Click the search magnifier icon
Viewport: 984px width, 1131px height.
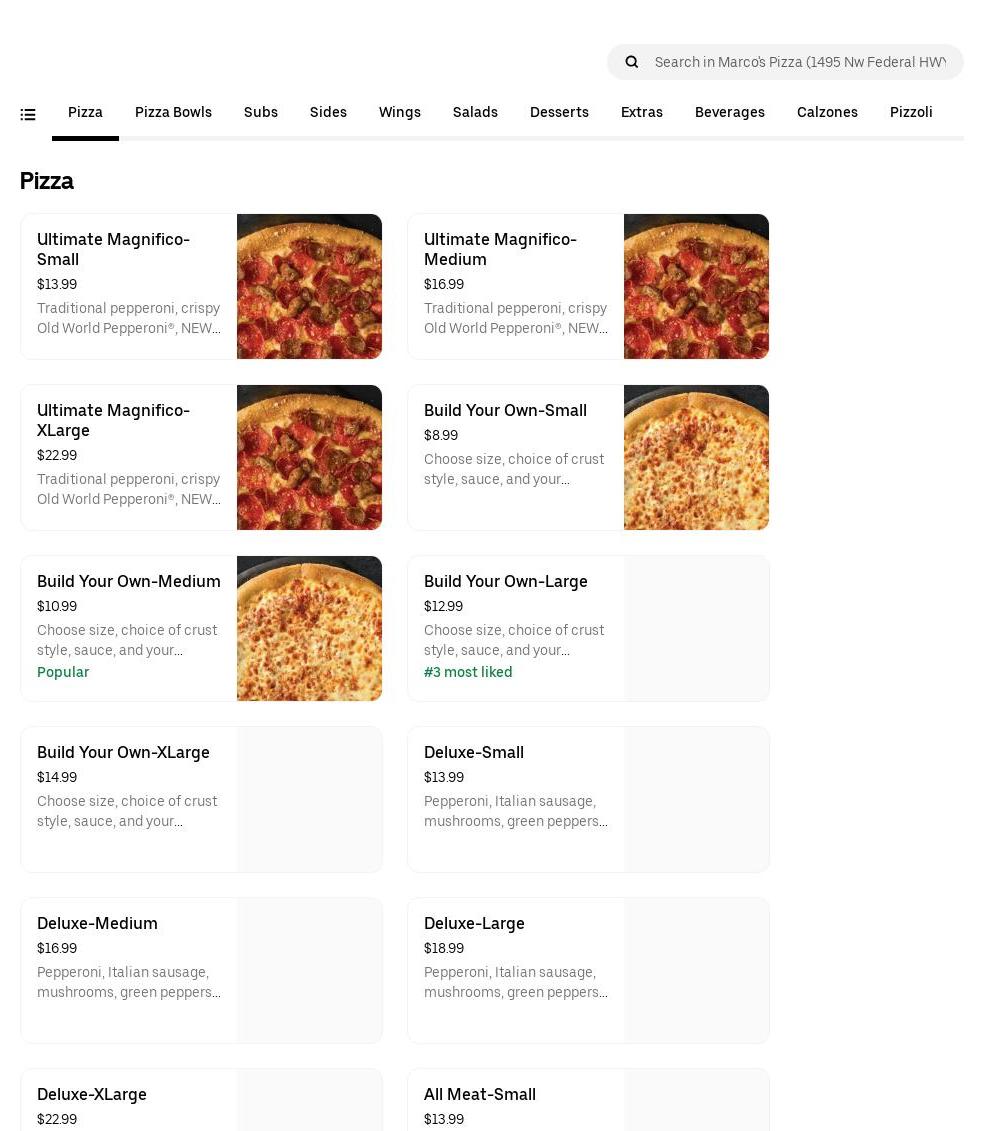pyautogui.click(x=632, y=62)
